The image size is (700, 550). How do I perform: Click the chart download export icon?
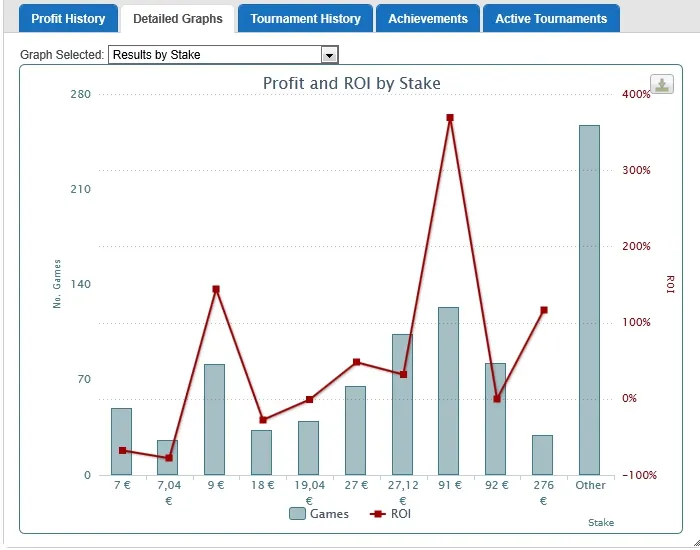tap(661, 85)
